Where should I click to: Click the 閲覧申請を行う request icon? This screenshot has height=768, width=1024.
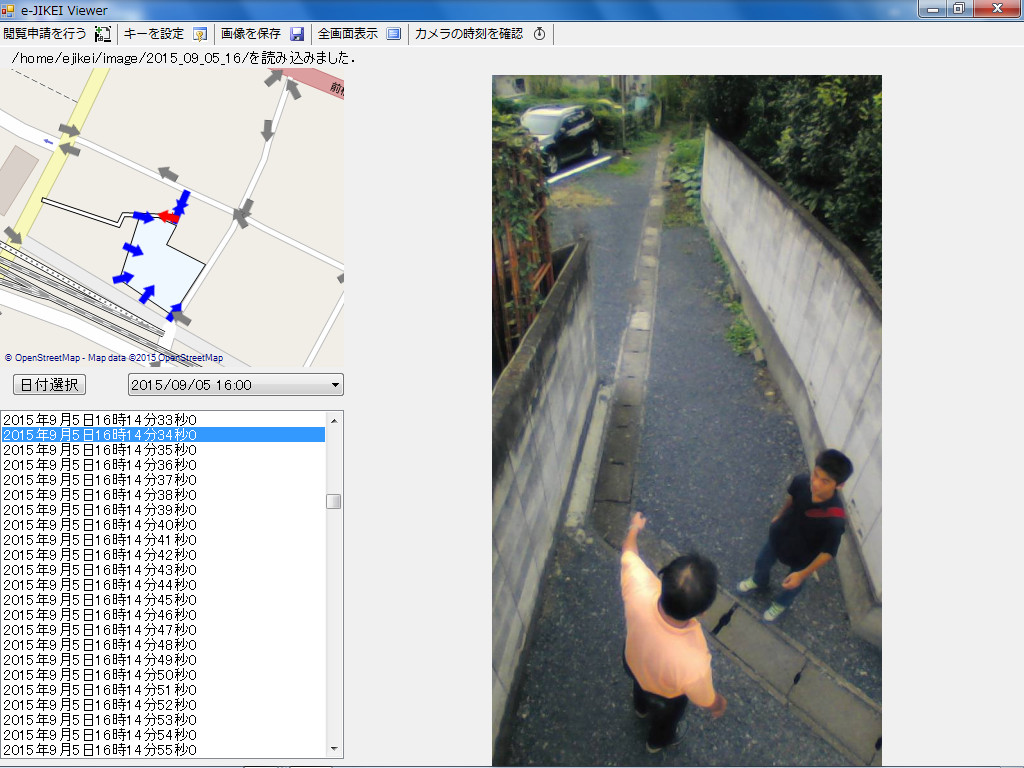click(103, 34)
